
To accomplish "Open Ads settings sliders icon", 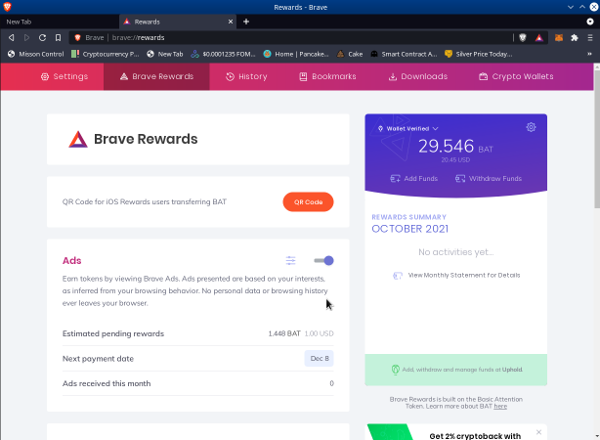I will [x=291, y=261].
